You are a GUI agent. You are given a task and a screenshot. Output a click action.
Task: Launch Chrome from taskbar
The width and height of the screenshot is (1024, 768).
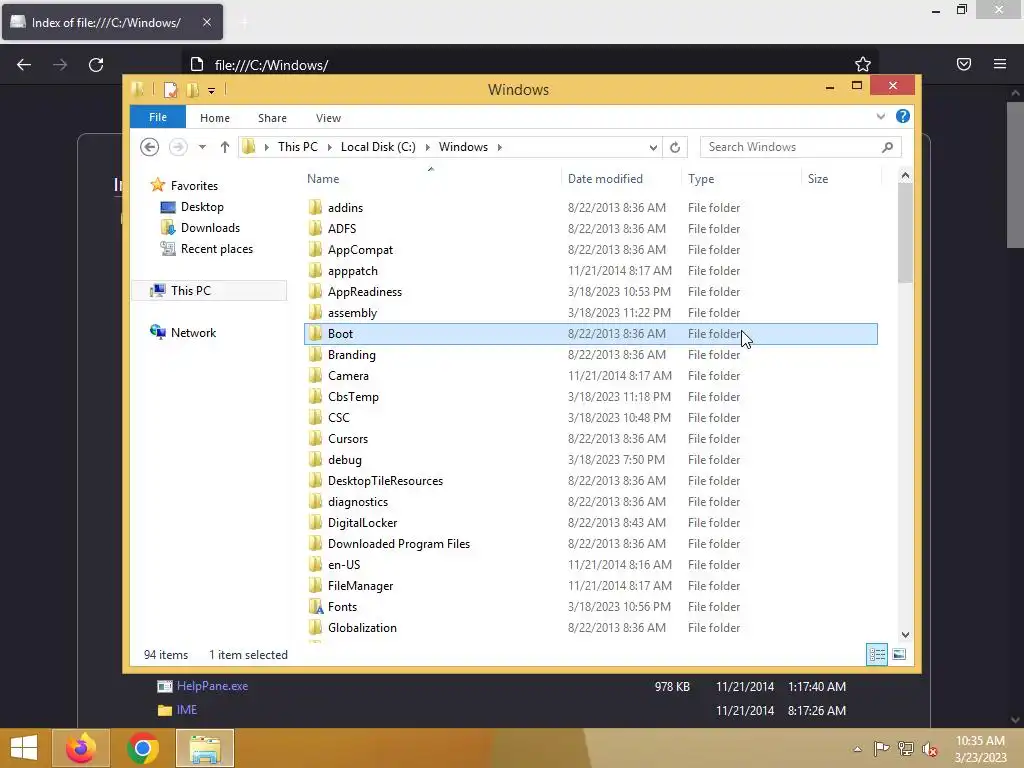click(143, 748)
